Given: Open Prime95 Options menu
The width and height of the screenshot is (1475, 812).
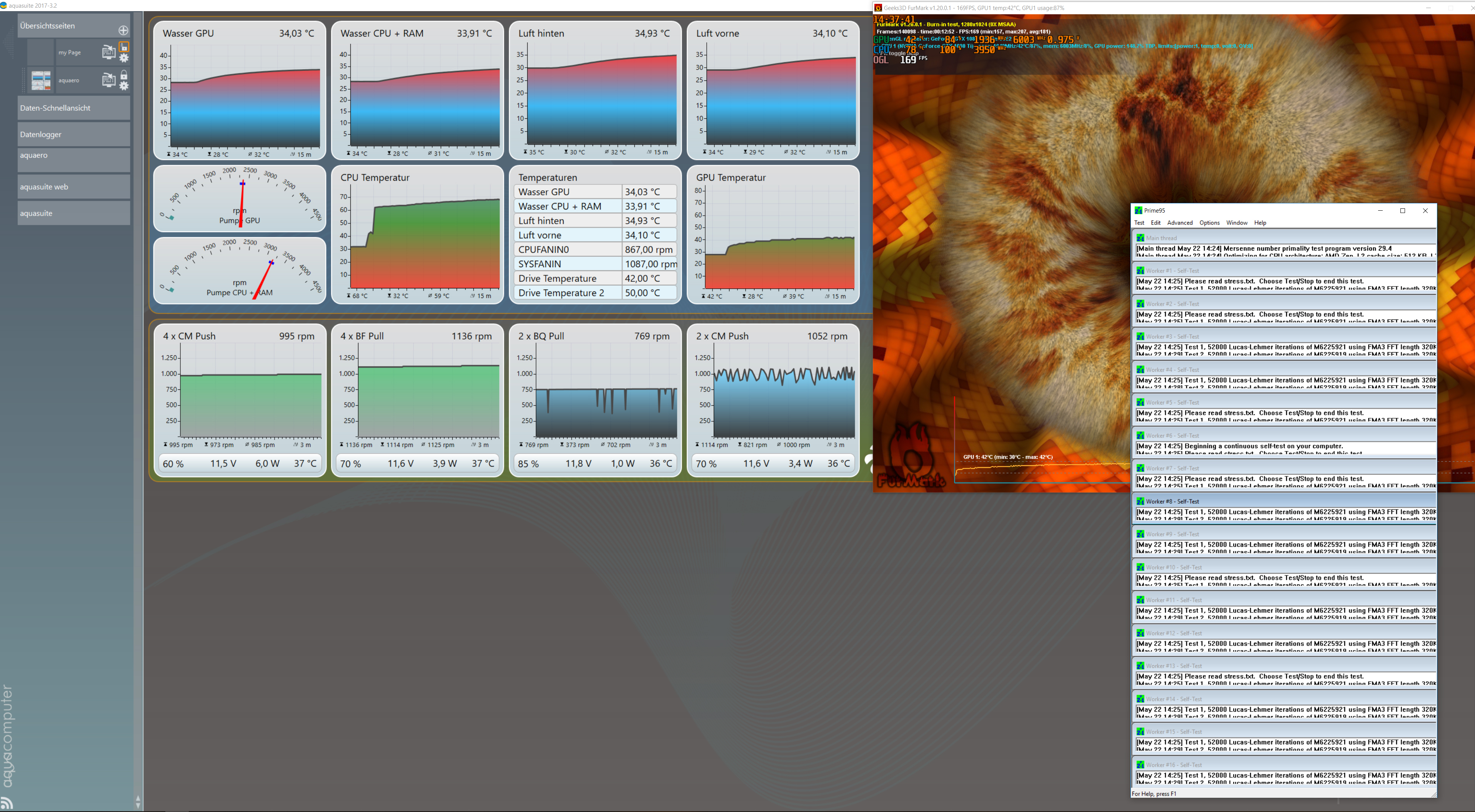Looking at the screenshot, I should tap(1209, 223).
